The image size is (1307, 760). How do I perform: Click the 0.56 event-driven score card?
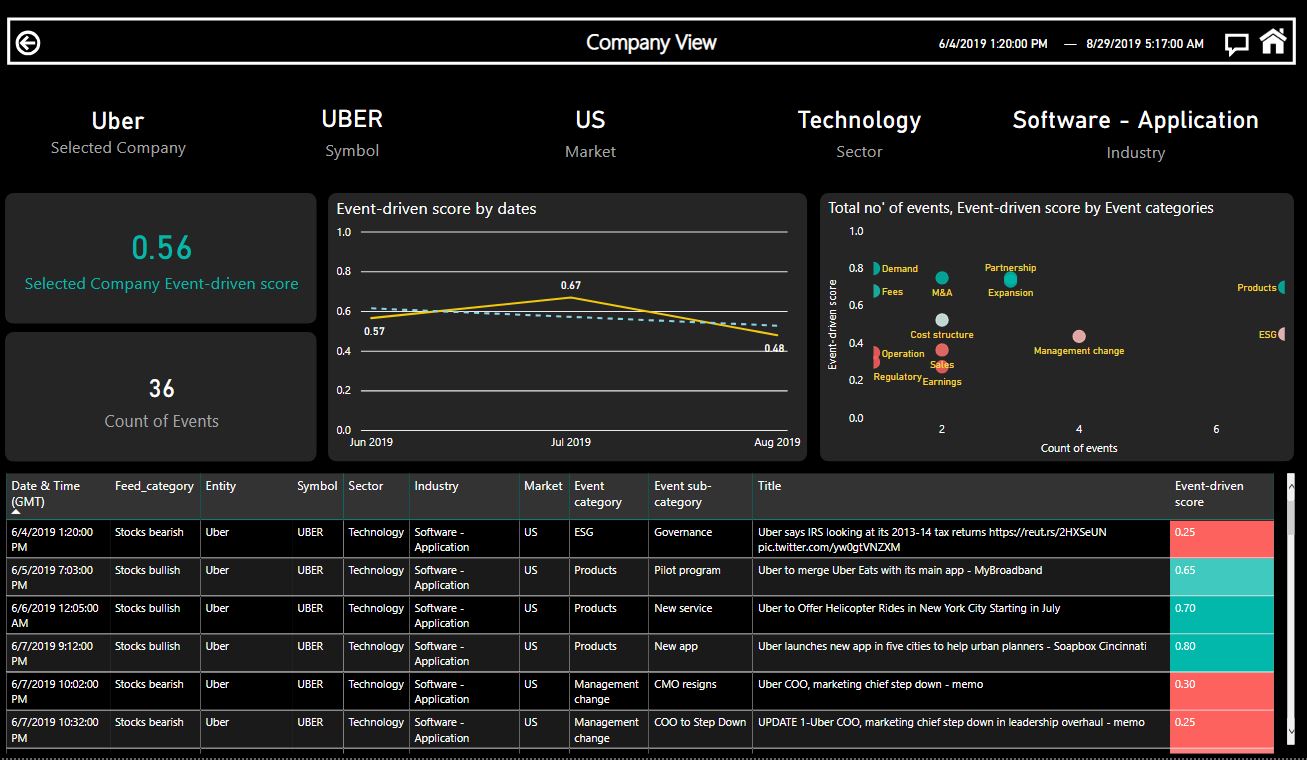point(162,259)
